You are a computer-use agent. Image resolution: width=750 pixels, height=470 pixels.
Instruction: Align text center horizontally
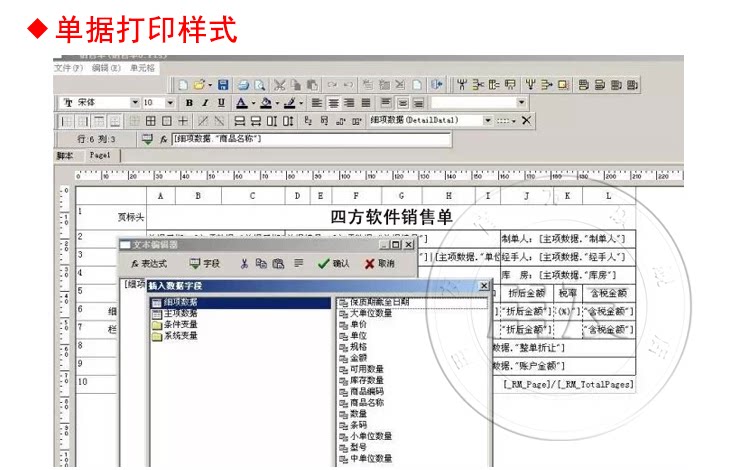coord(333,103)
